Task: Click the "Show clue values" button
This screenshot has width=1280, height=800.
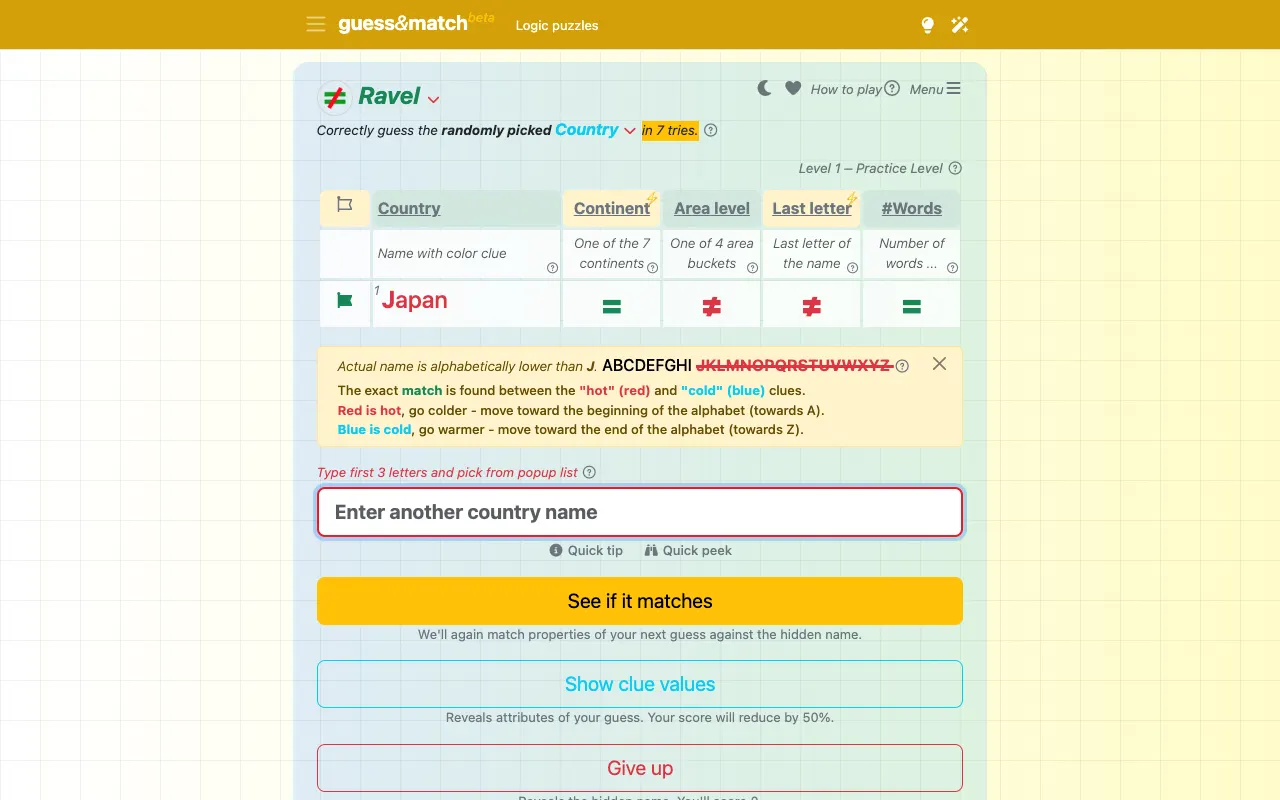Action: click(640, 684)
